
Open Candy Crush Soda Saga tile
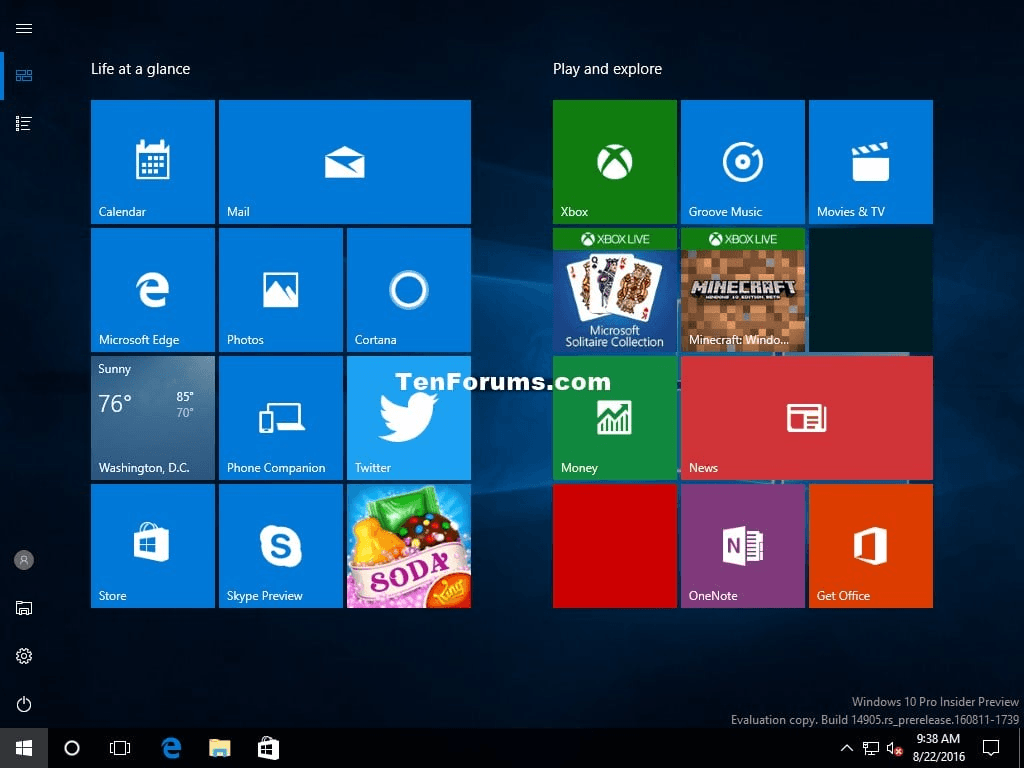point(408,545)
